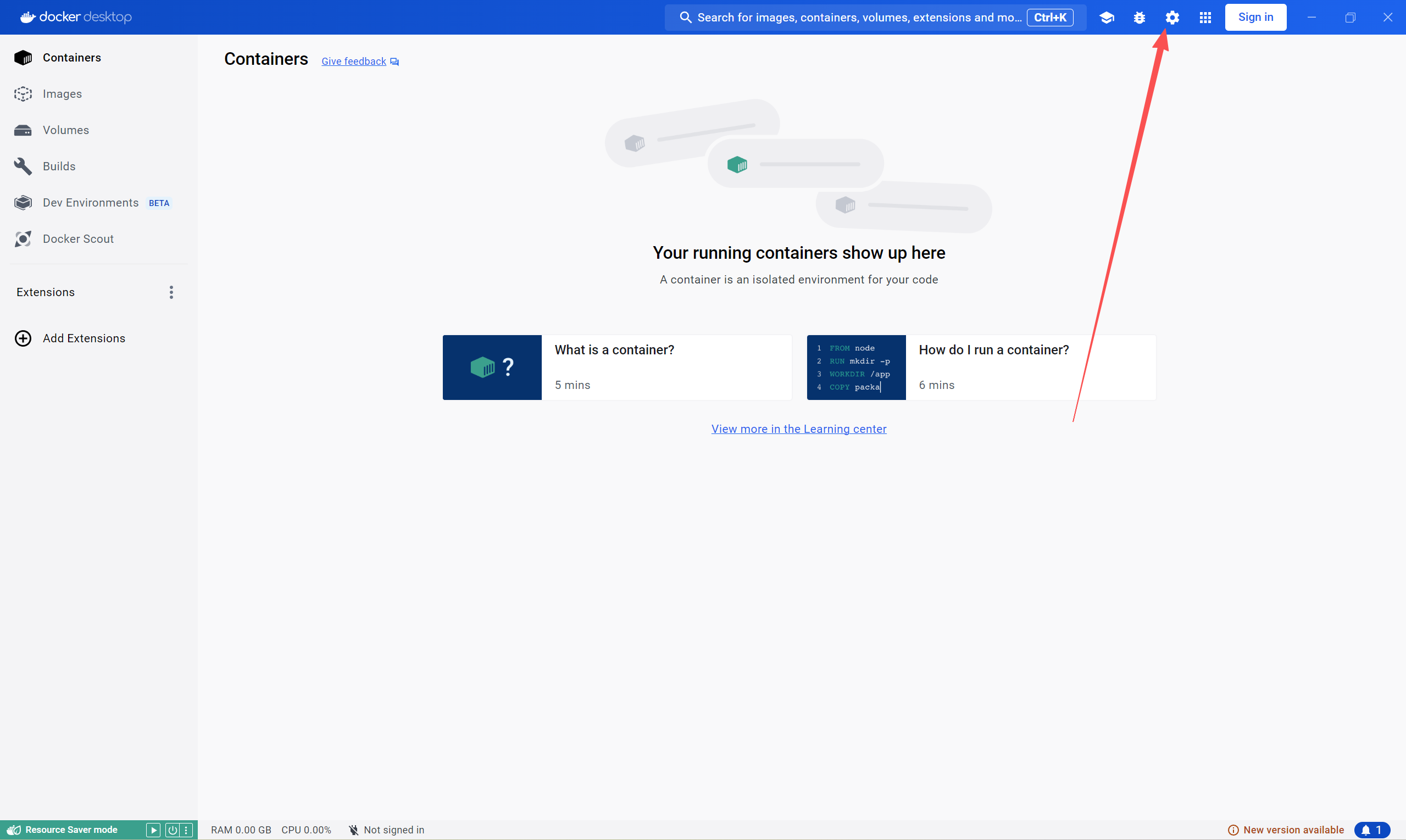This screenshot has width=1406, height=840.
Task: Open the Docker apps grid icon
Action: click(x=1204, y=18)
